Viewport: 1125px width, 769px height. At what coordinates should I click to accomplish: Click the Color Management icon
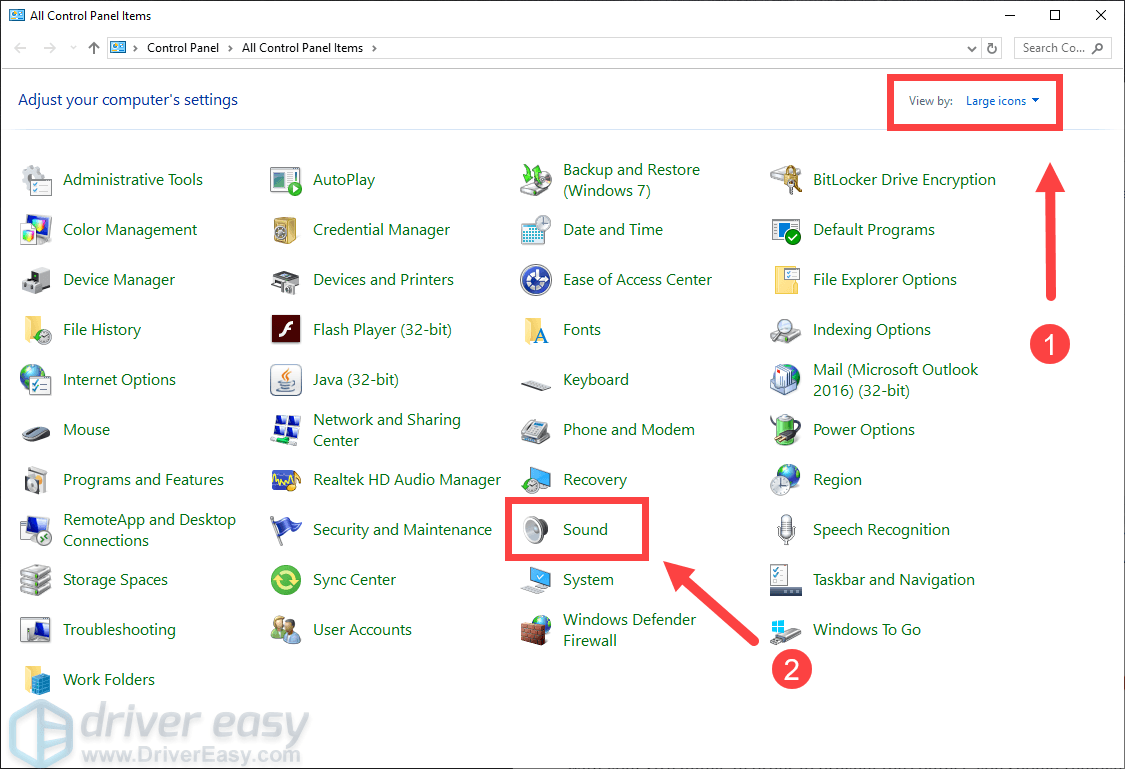coord(36,230)
